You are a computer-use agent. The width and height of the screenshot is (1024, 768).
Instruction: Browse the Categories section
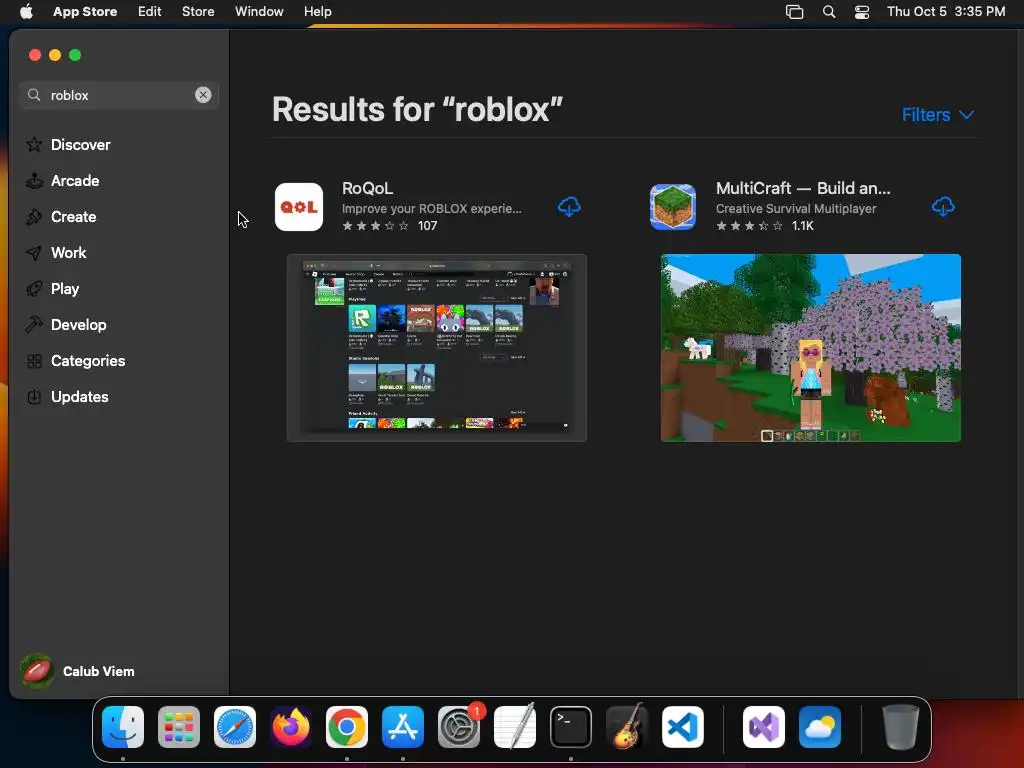click(88, 360)
